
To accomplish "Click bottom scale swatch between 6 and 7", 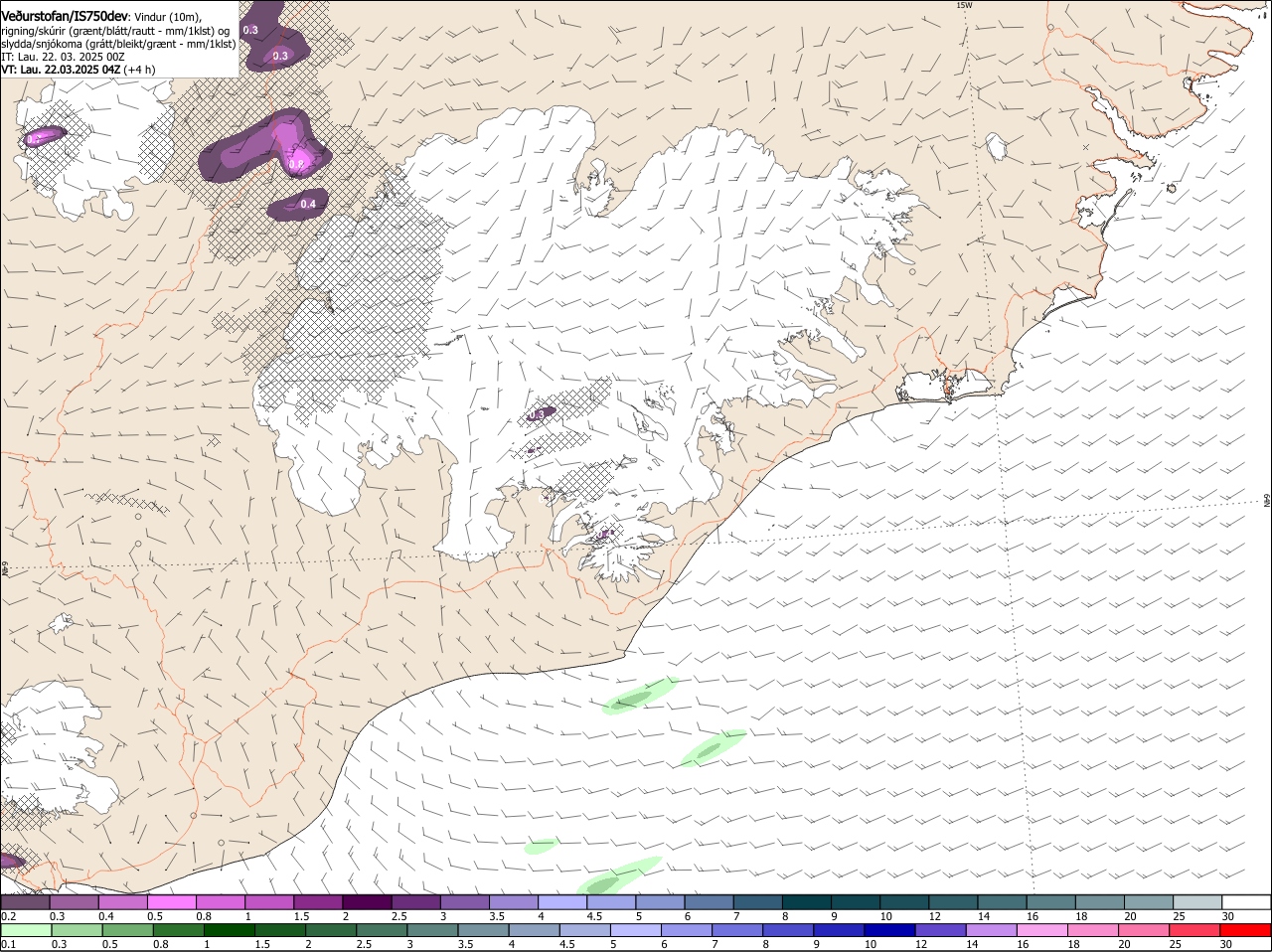I will (687, 930).
